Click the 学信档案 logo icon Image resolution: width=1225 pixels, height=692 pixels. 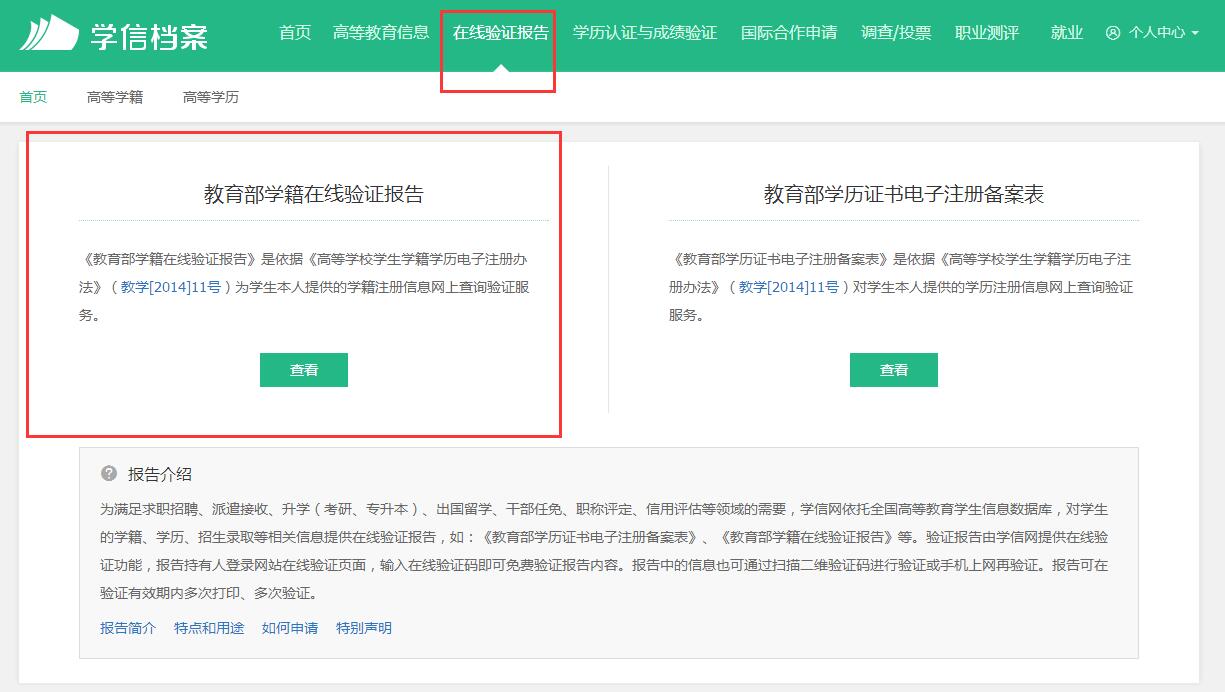tap(49, 33)
